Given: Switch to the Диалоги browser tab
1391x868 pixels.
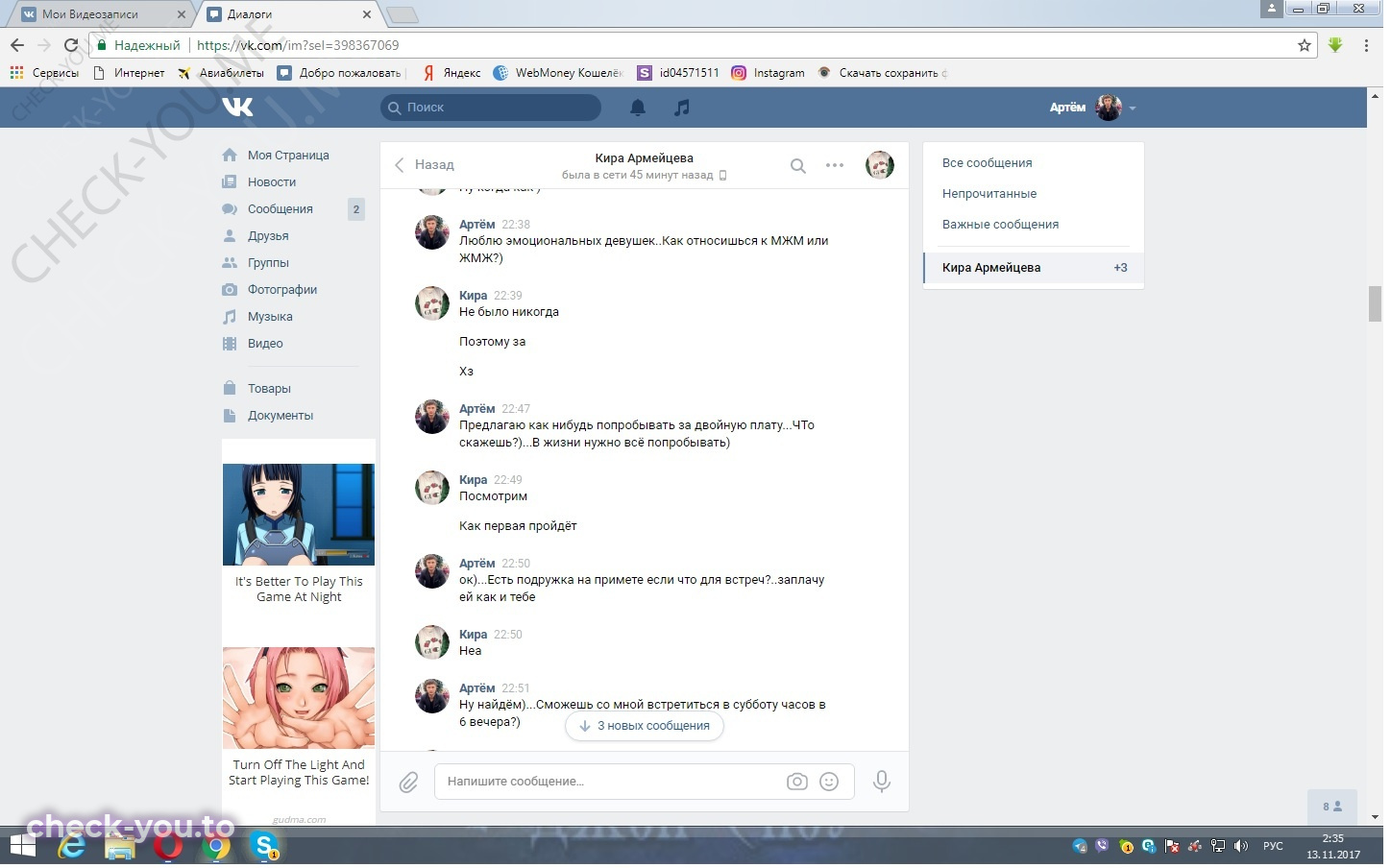Looking at the screenshot, I should [288, 14].
